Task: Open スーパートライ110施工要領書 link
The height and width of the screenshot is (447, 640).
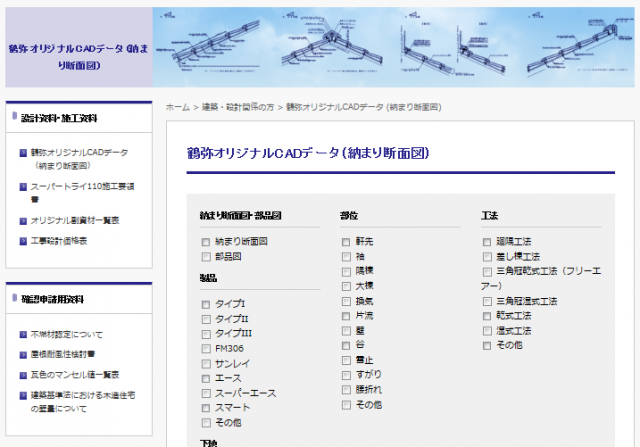Action: [x=82, y=193]
